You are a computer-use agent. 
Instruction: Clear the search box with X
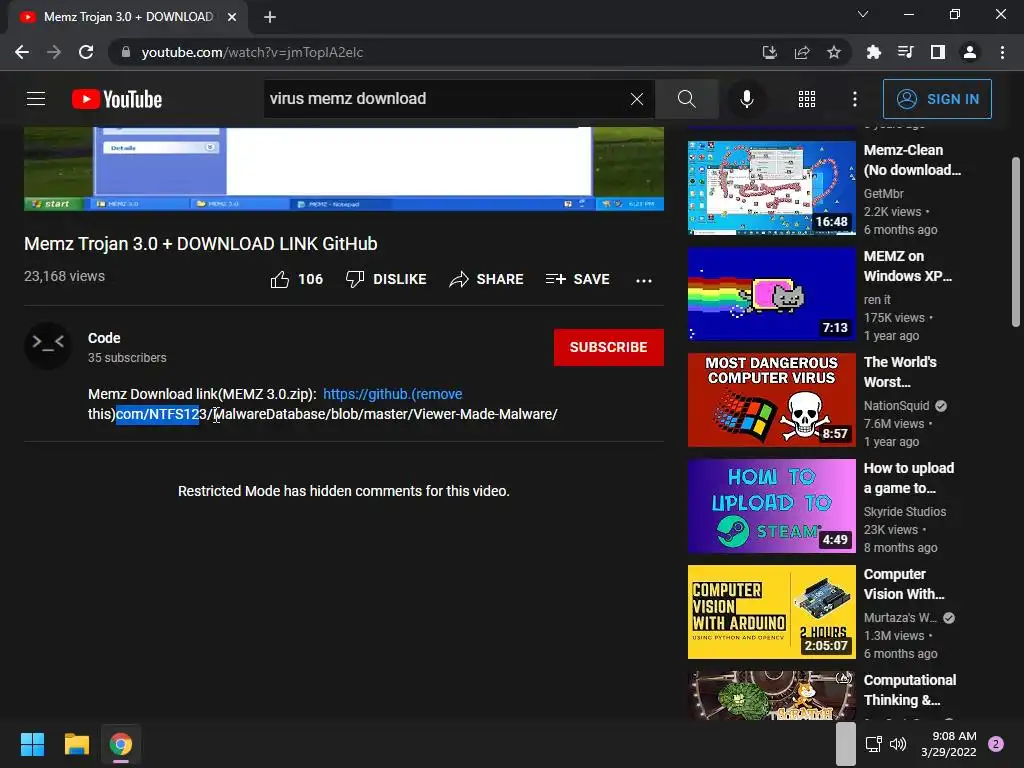pos(637,99)
